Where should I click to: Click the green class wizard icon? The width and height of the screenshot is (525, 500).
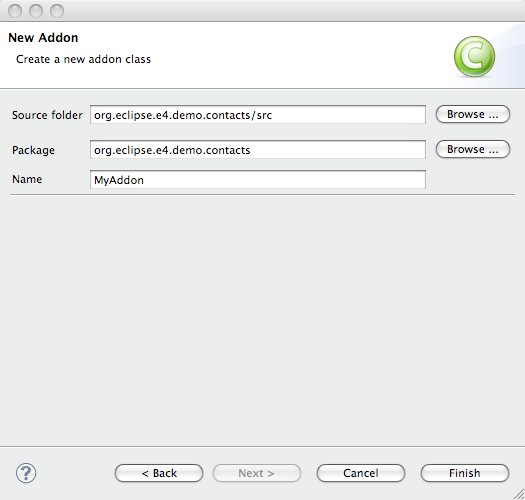(x=474, y=57)
